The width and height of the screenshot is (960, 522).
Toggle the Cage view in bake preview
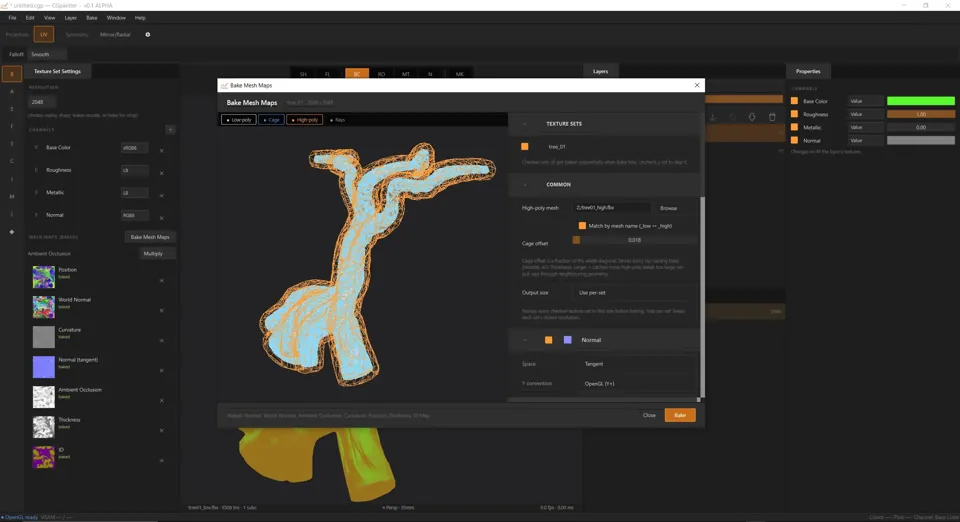coord(271,120)
